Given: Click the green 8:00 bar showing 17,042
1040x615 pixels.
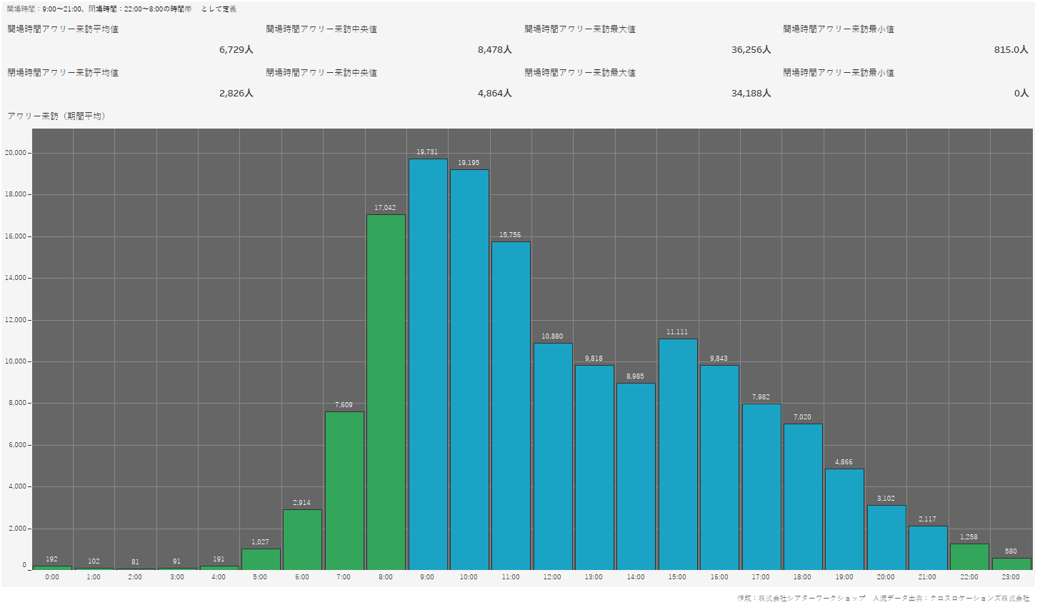Looking at the screenshot, I should coord(386,392).
